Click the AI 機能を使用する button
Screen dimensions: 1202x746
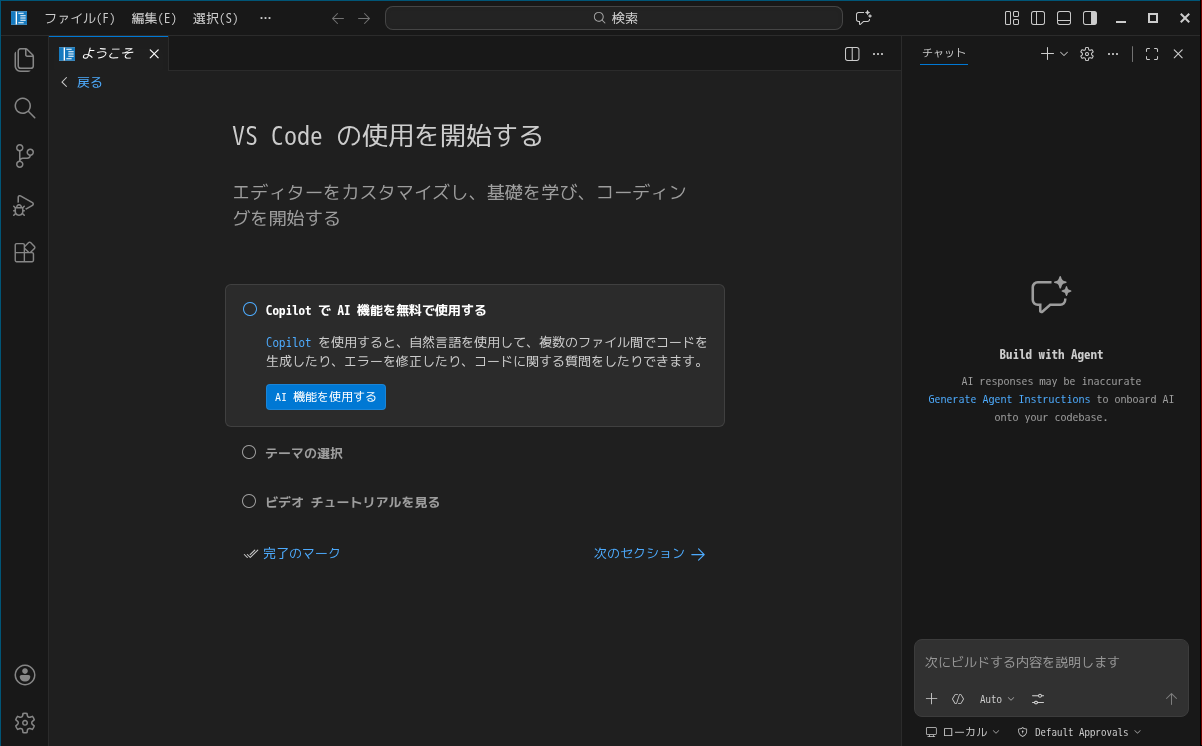[325, 397]
